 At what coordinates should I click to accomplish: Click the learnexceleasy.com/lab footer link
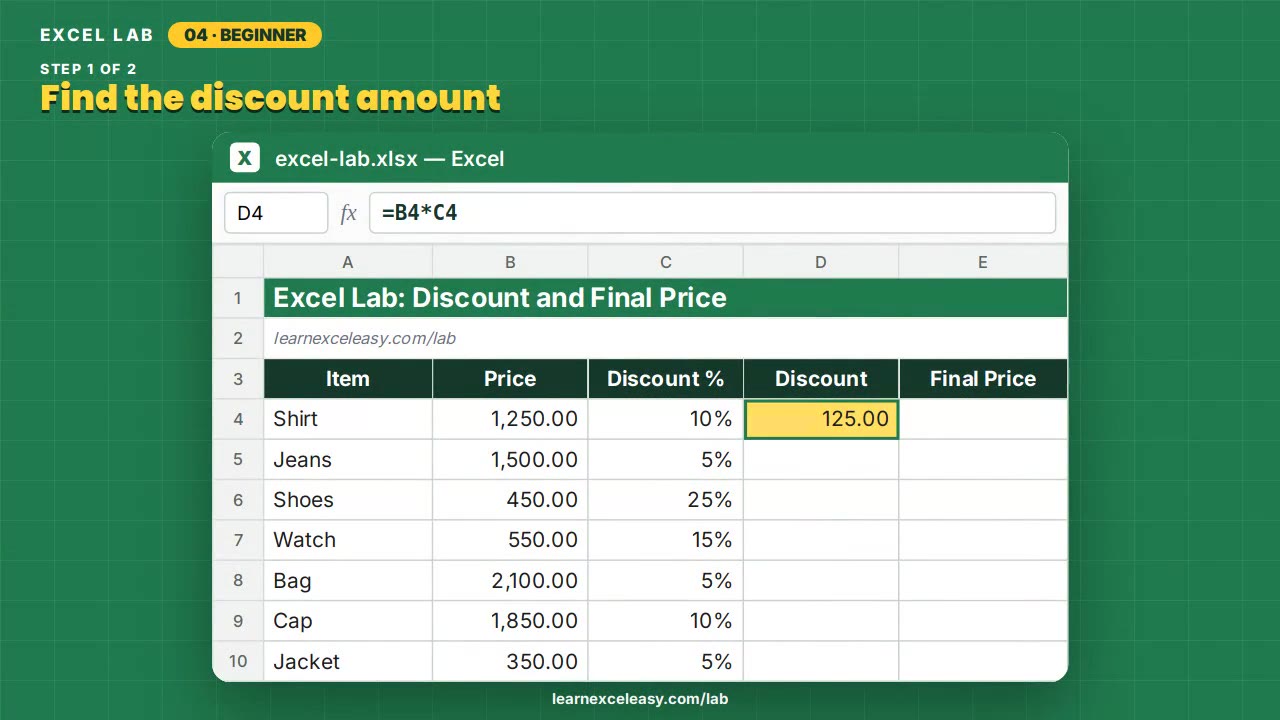(x=640, y=699)
